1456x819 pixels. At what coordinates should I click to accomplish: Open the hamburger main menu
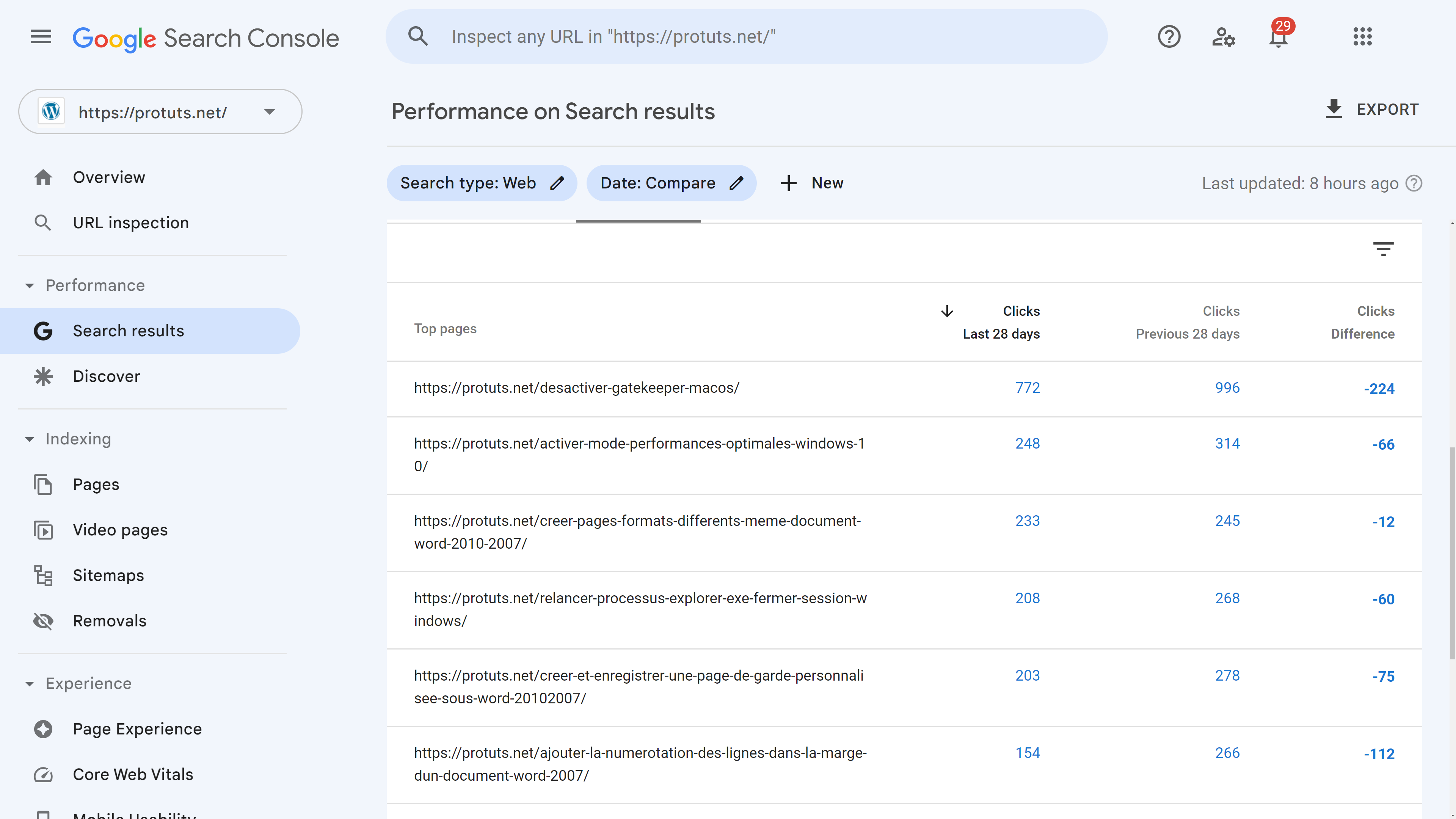point(41,37)
